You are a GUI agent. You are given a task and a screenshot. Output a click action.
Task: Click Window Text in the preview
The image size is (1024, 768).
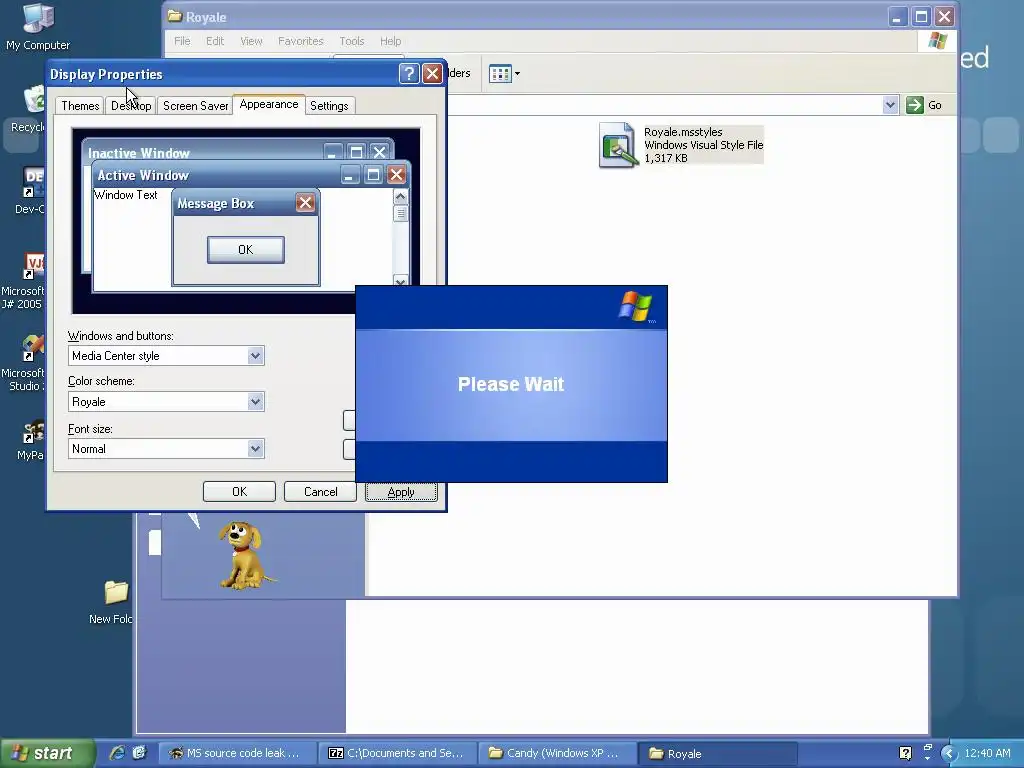tap(125, 195)
